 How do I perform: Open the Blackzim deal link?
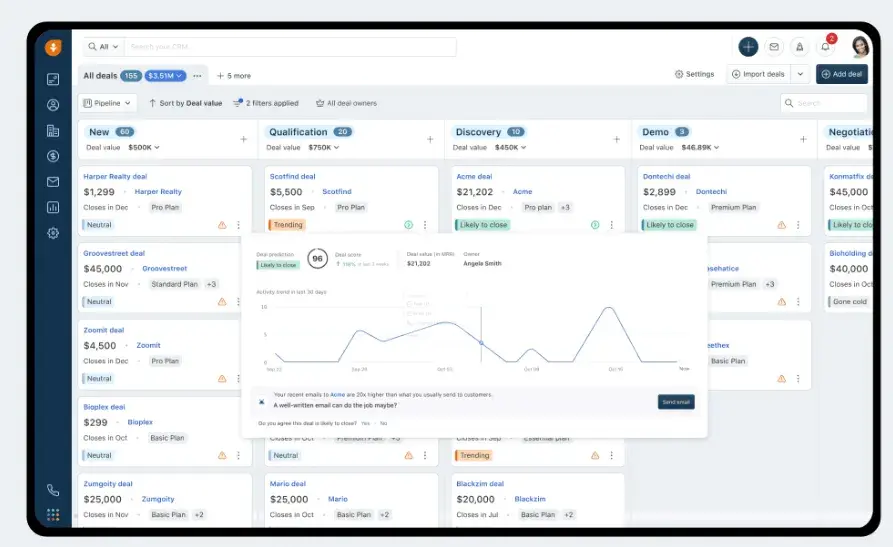click(480, 484)
